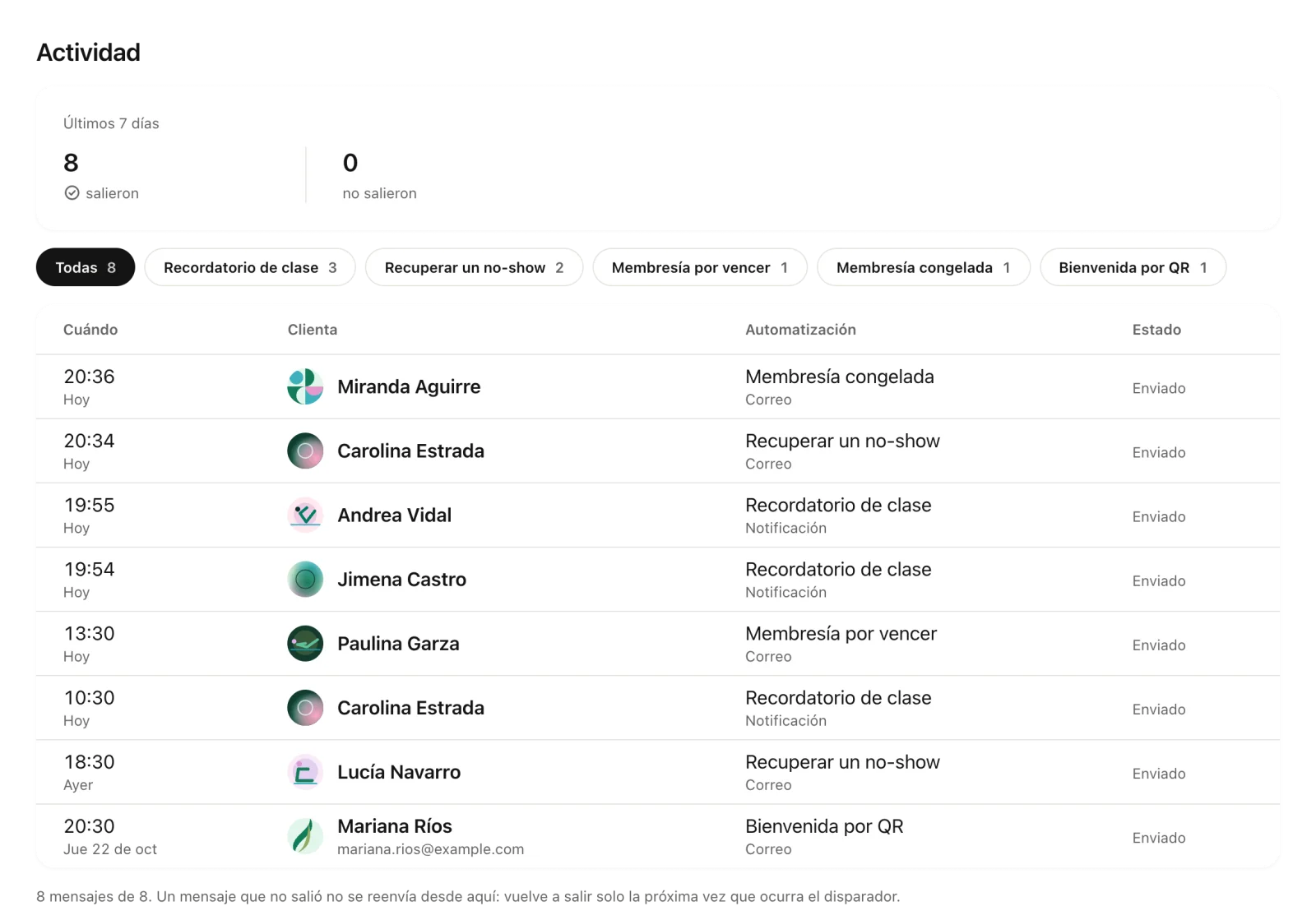Click the Automatización column header
Image resolution: width=1316 pixels, height=906 pixels.
(800, 330)
